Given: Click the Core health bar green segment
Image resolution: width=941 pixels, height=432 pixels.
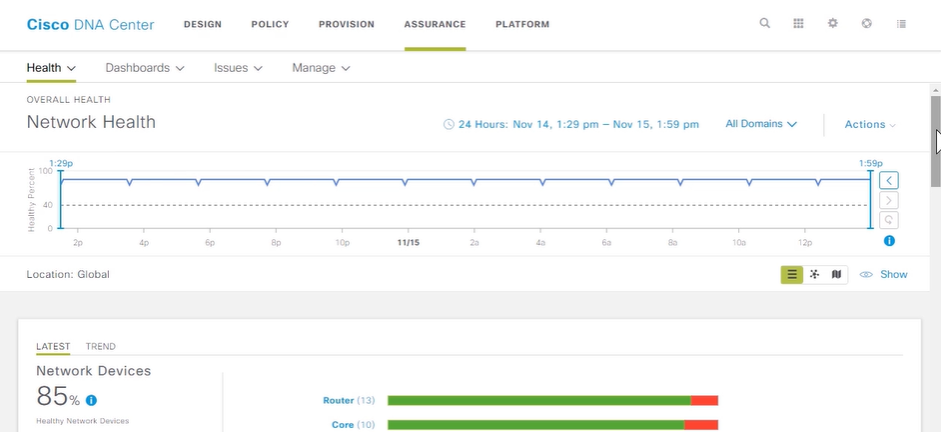Looking at the screenshot, I should pyautogui.click(x=536, y=425).
